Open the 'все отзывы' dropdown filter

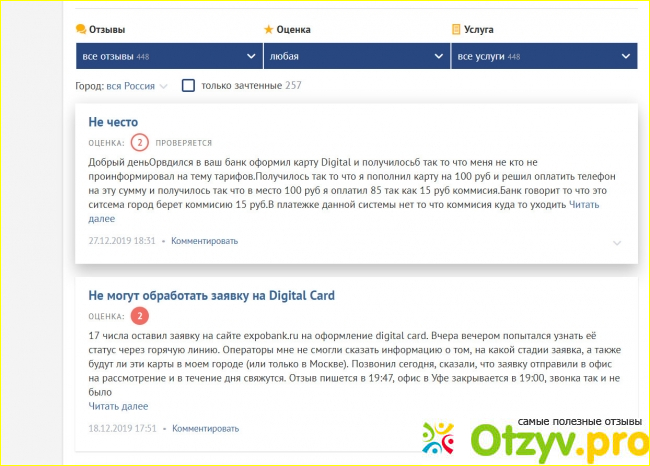168,56
